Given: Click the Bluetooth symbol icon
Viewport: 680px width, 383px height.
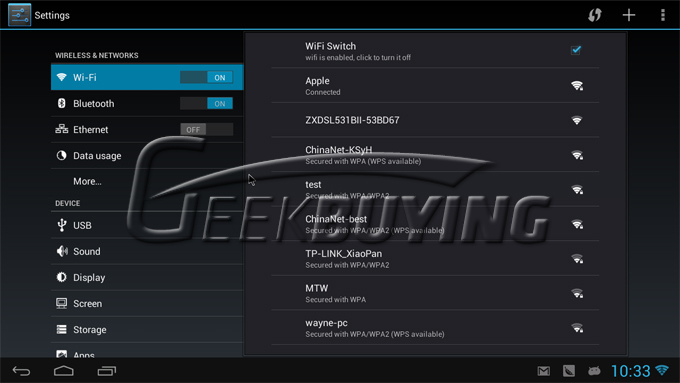Looking at the screenshot, I should point(62,103).
